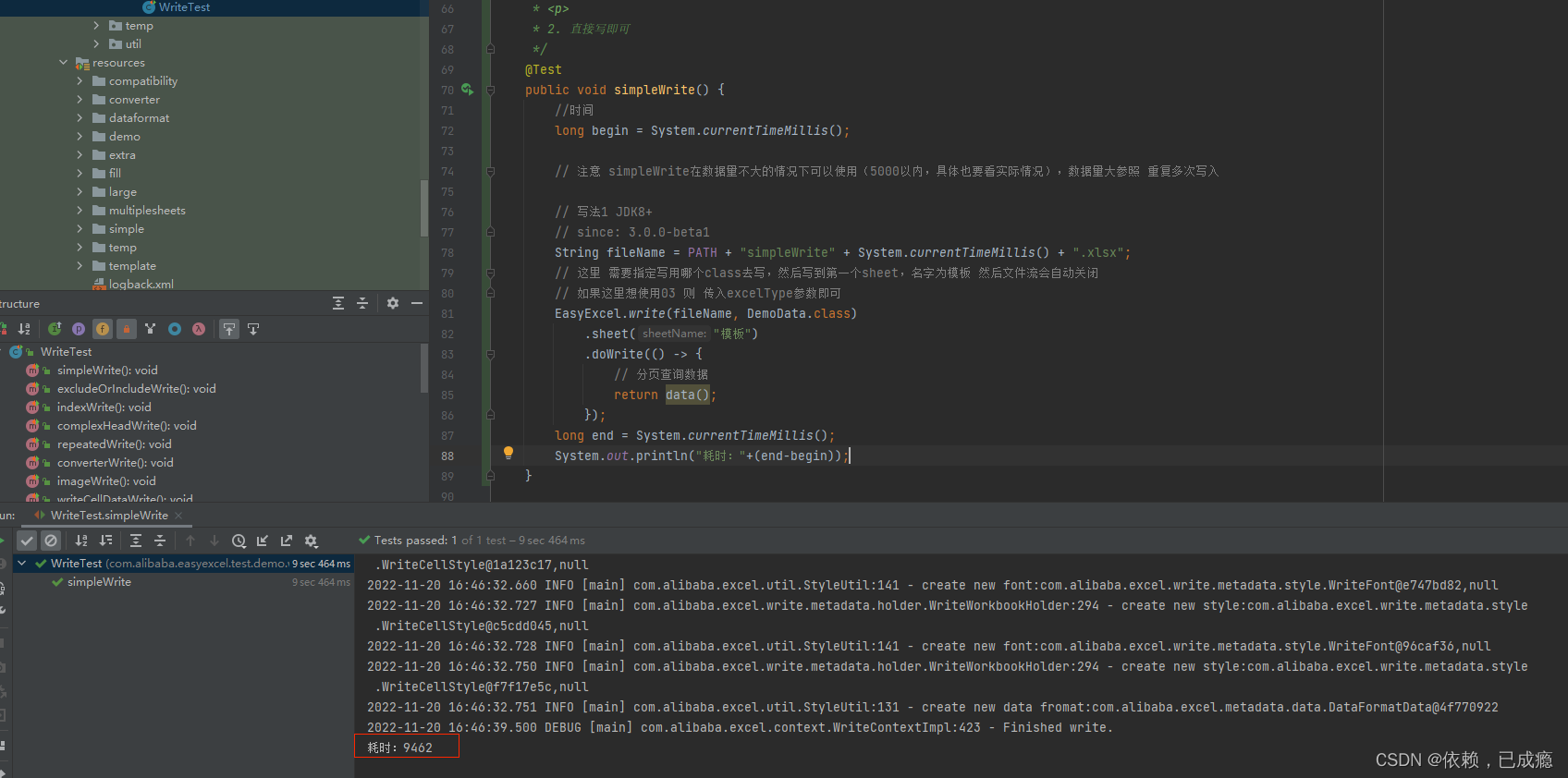Screen dimensions: 1568x778
Task: Expand the multiplesheets folder
Action: point(80,211)
